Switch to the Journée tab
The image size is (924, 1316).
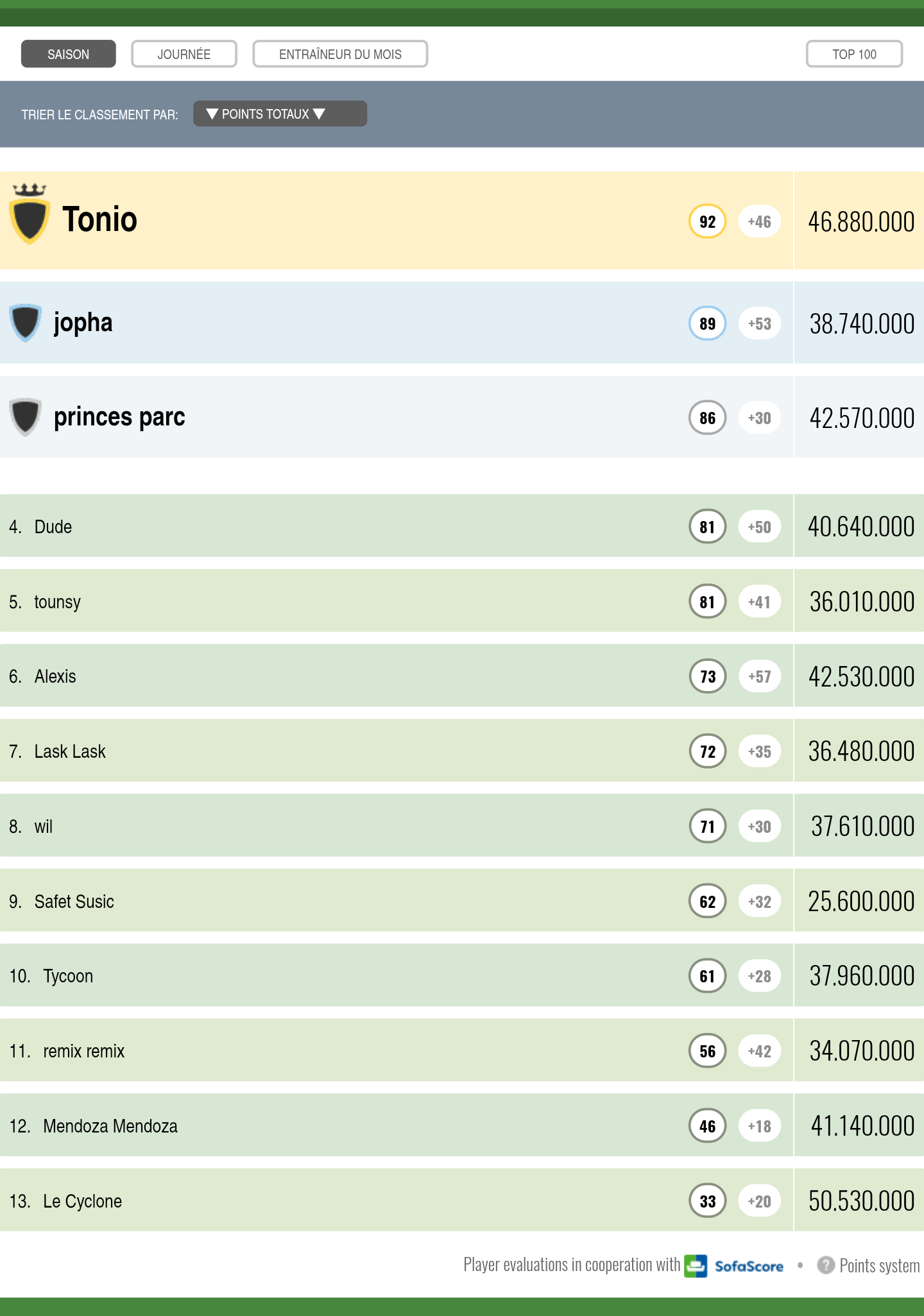click(184, 54)
